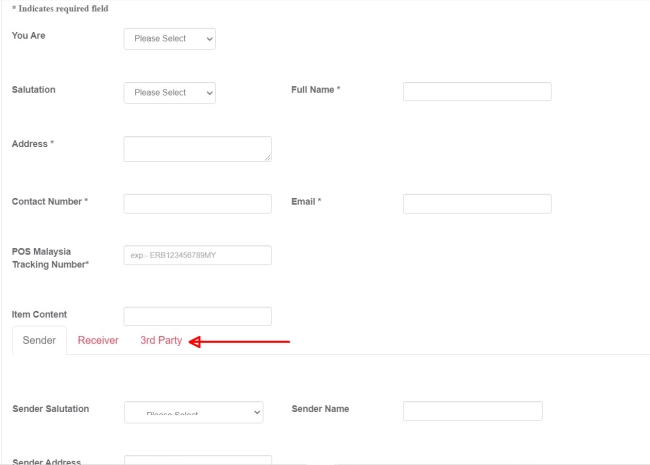Click the Address textarea resize handle
Image resolution: width=650 pixels, height=465 pixels.
click(267, 157)
